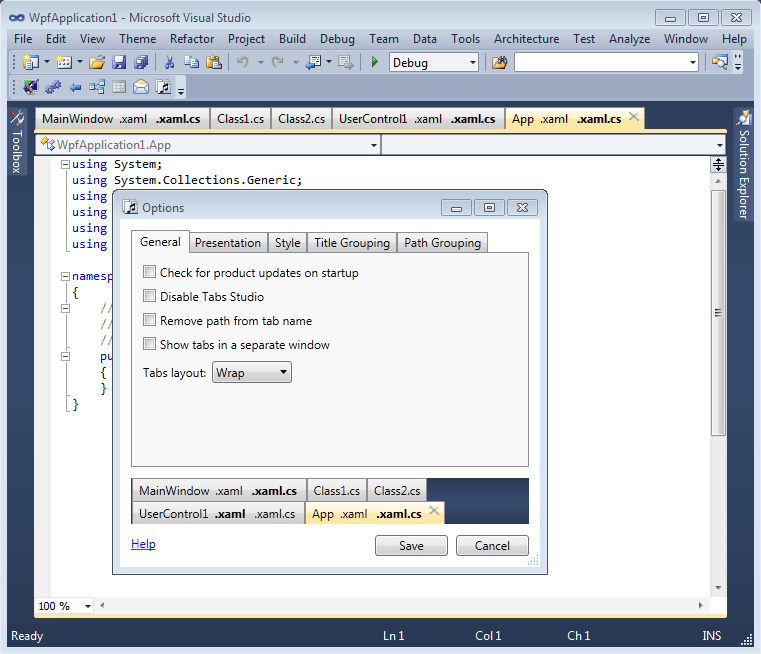
Task: Open the Help link in Options dialog
Action: point(143,544)
